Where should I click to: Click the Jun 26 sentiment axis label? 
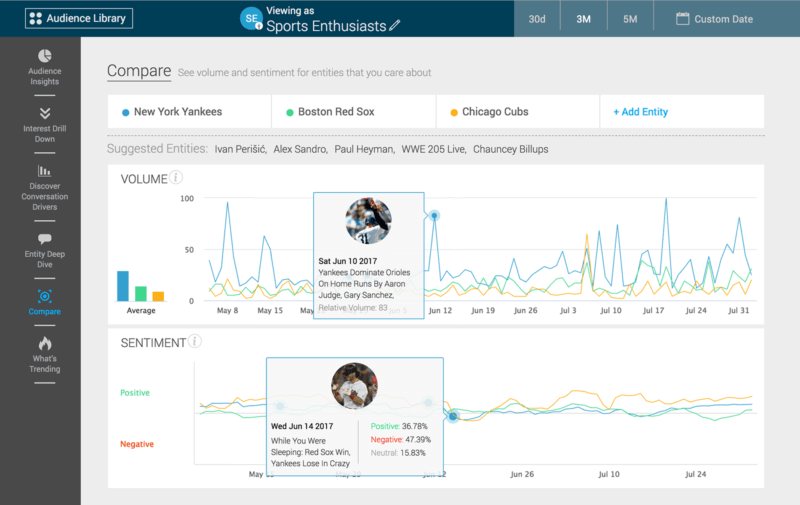[x=522, y=474]
